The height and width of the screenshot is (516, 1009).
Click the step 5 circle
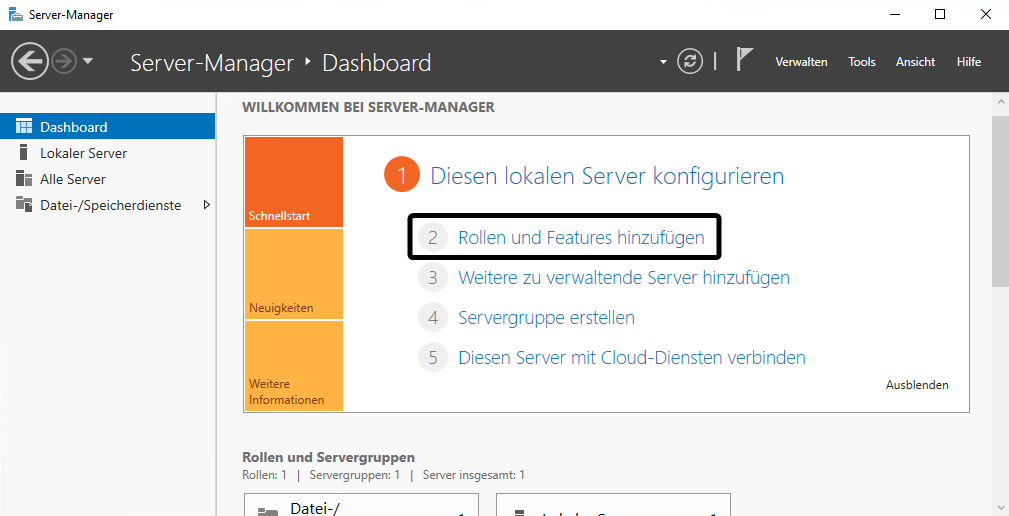[x=432, y=357]
